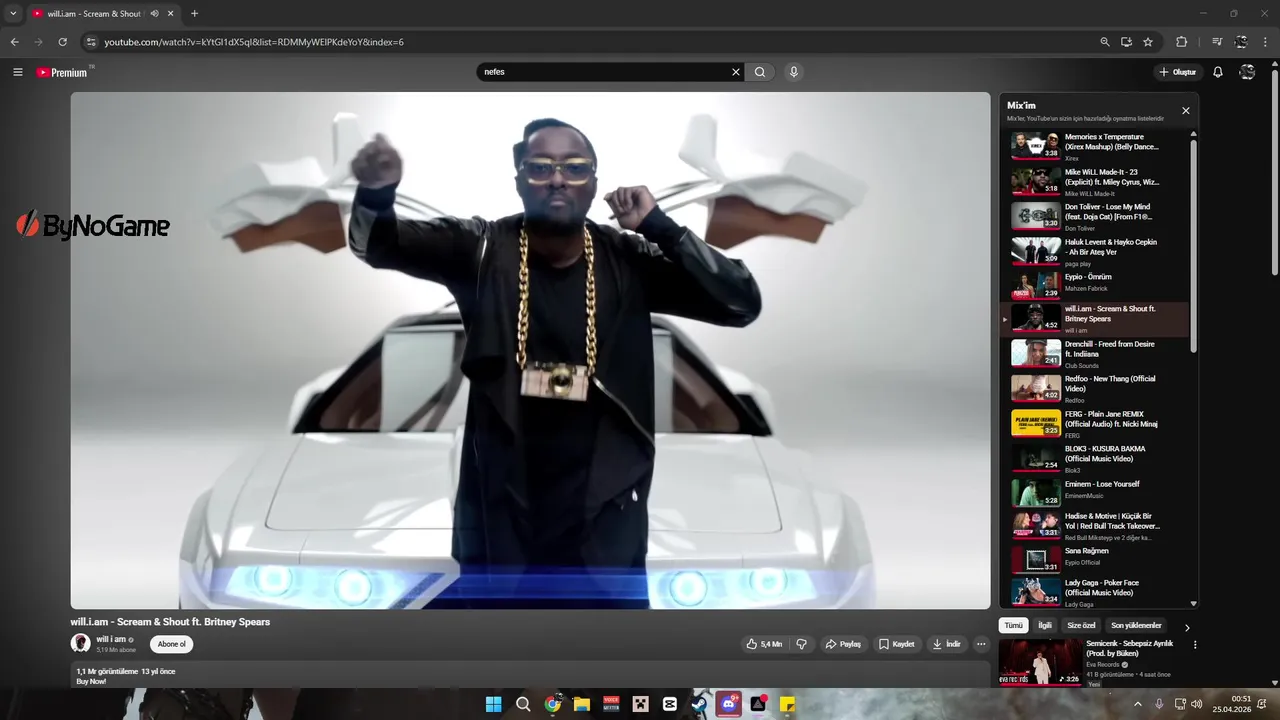The height and width of the screenshot is (720, 1280).
Task: Open will i am channel avatar
Action: [x=80, y=643]
